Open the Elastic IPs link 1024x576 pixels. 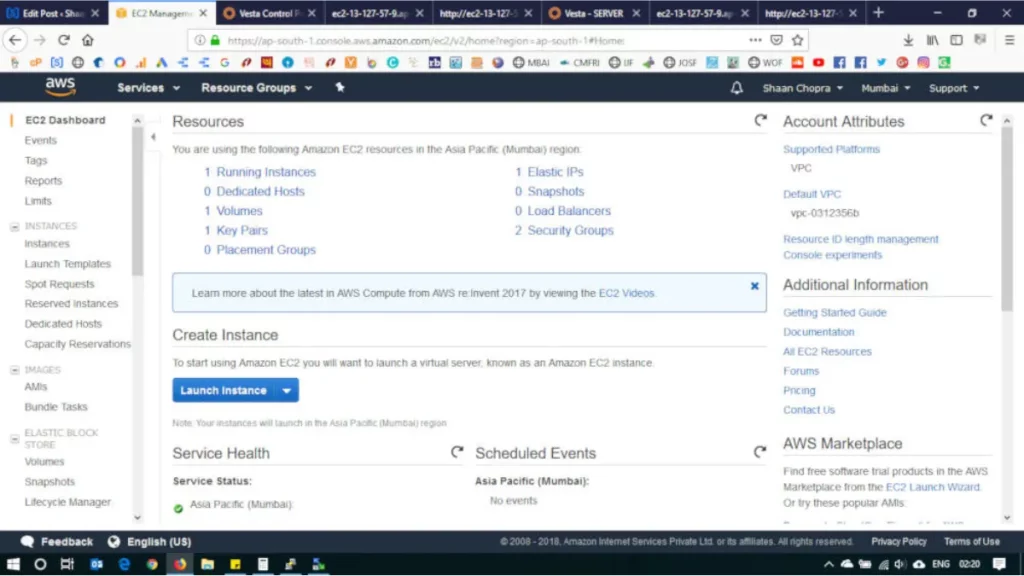click(555, 172)
